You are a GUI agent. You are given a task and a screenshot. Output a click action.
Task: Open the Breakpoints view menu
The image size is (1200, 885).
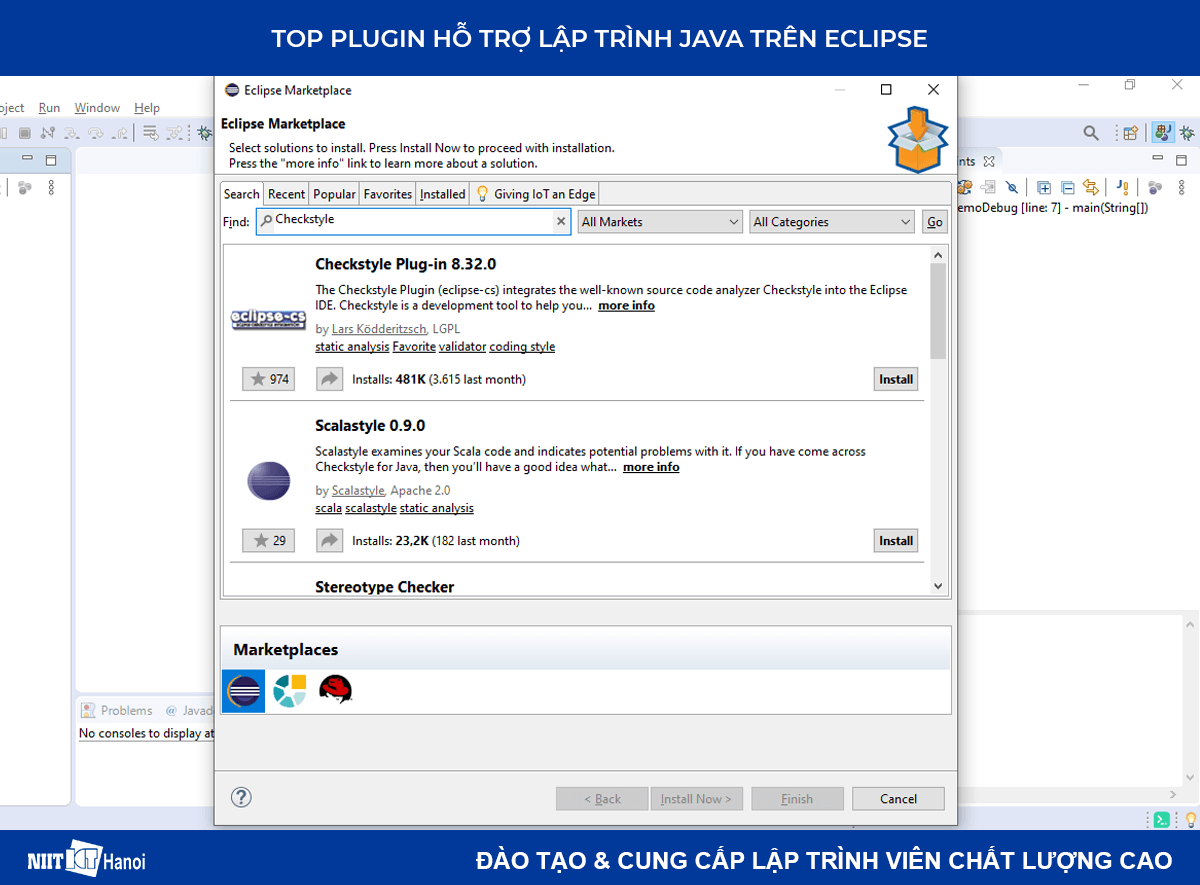1183,187
